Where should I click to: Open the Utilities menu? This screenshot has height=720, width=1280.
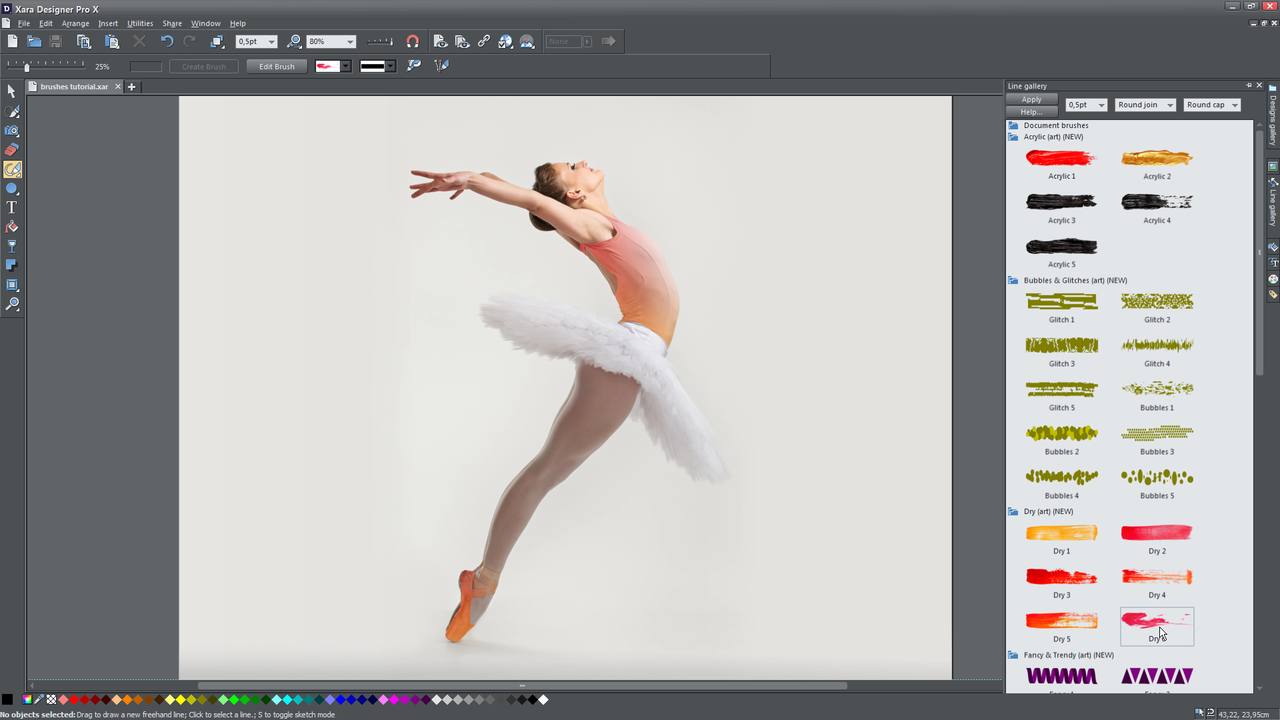140,23
